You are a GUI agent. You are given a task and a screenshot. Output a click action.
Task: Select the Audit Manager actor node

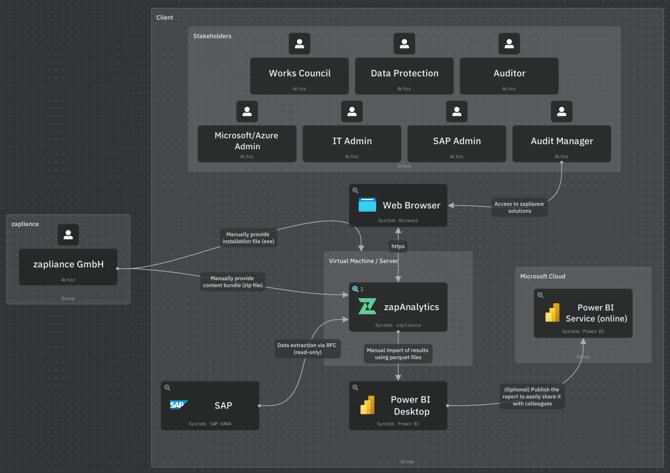(x=561, y=144)
